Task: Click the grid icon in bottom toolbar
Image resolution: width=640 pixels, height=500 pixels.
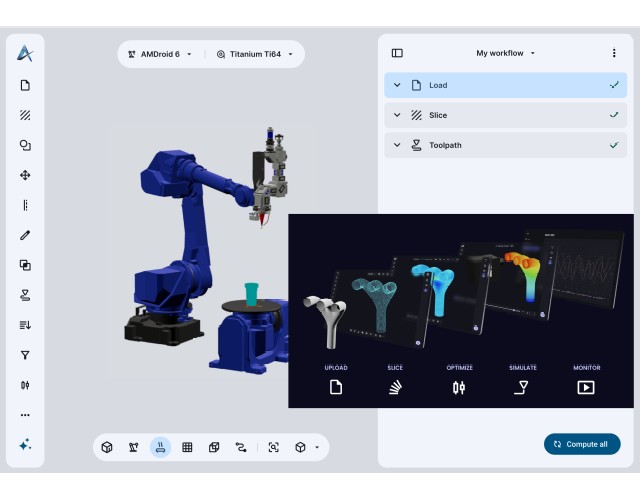Action: (x=187, y=447)
